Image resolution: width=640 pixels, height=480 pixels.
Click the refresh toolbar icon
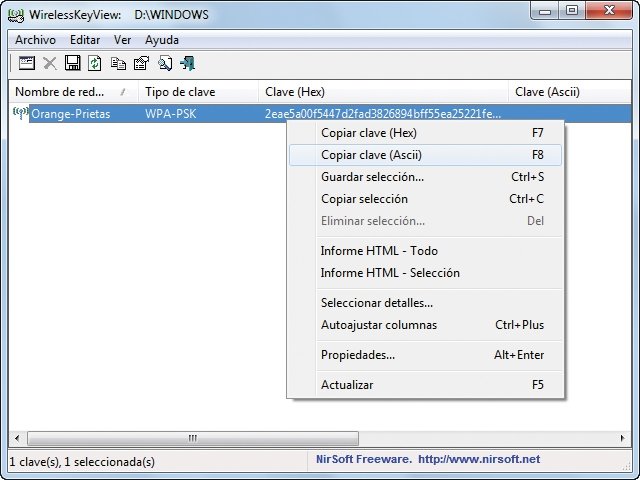[x=95, y=63]
